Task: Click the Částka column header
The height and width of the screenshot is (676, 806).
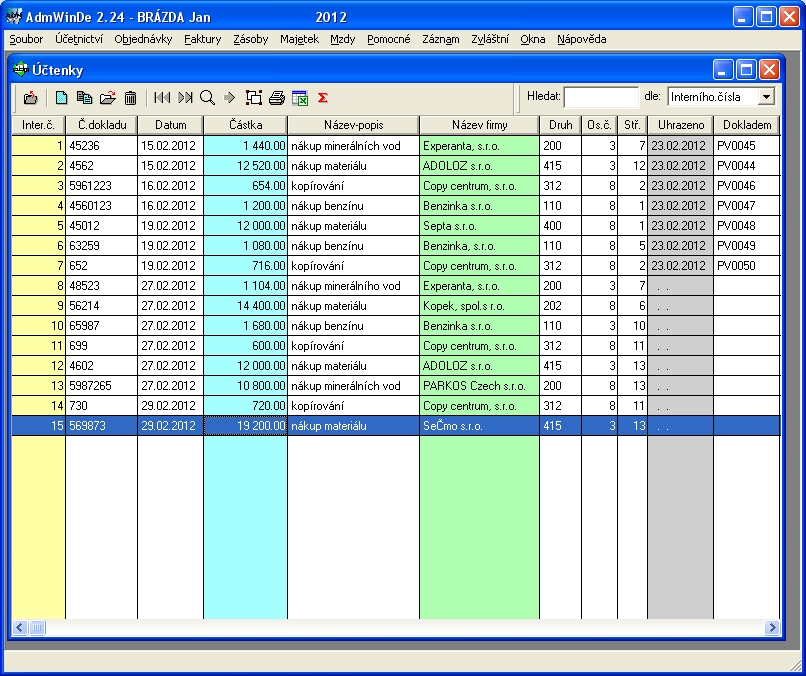Action: (x=246, y=125)
